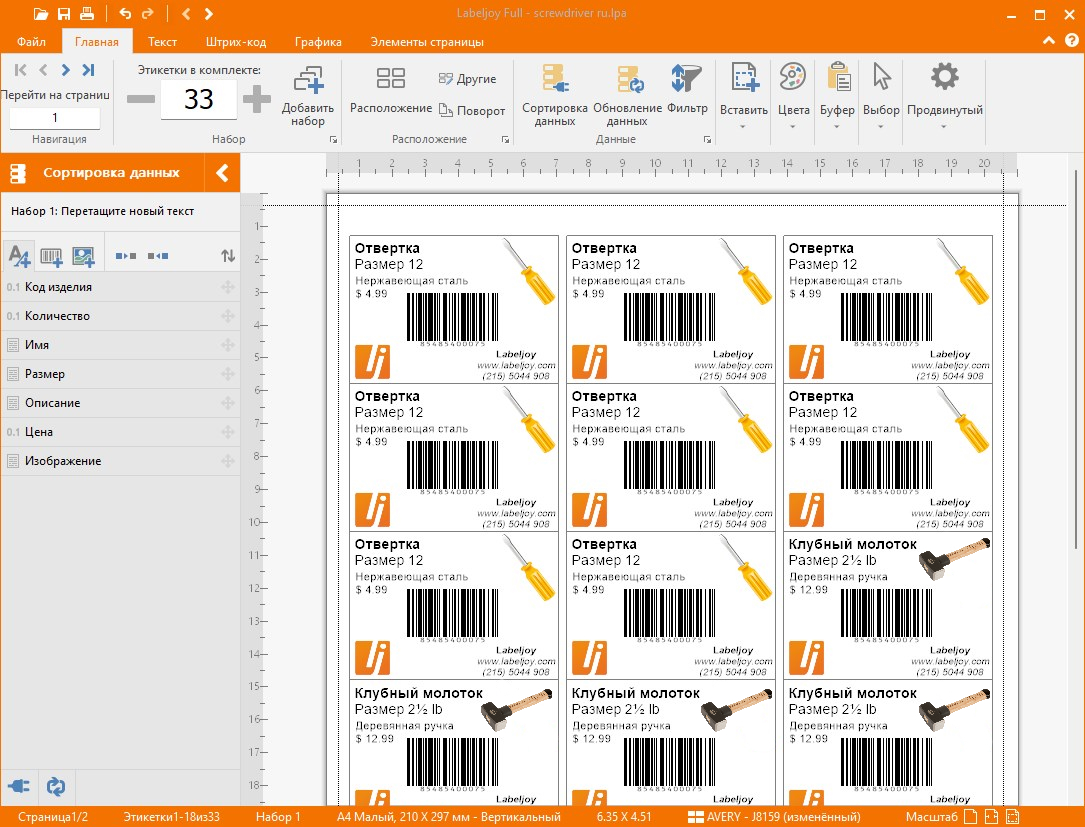1085x827 pixels.
Task: Expand the Данные group dialog launcher
Action: pyautogui.click(x=707, y=140)
